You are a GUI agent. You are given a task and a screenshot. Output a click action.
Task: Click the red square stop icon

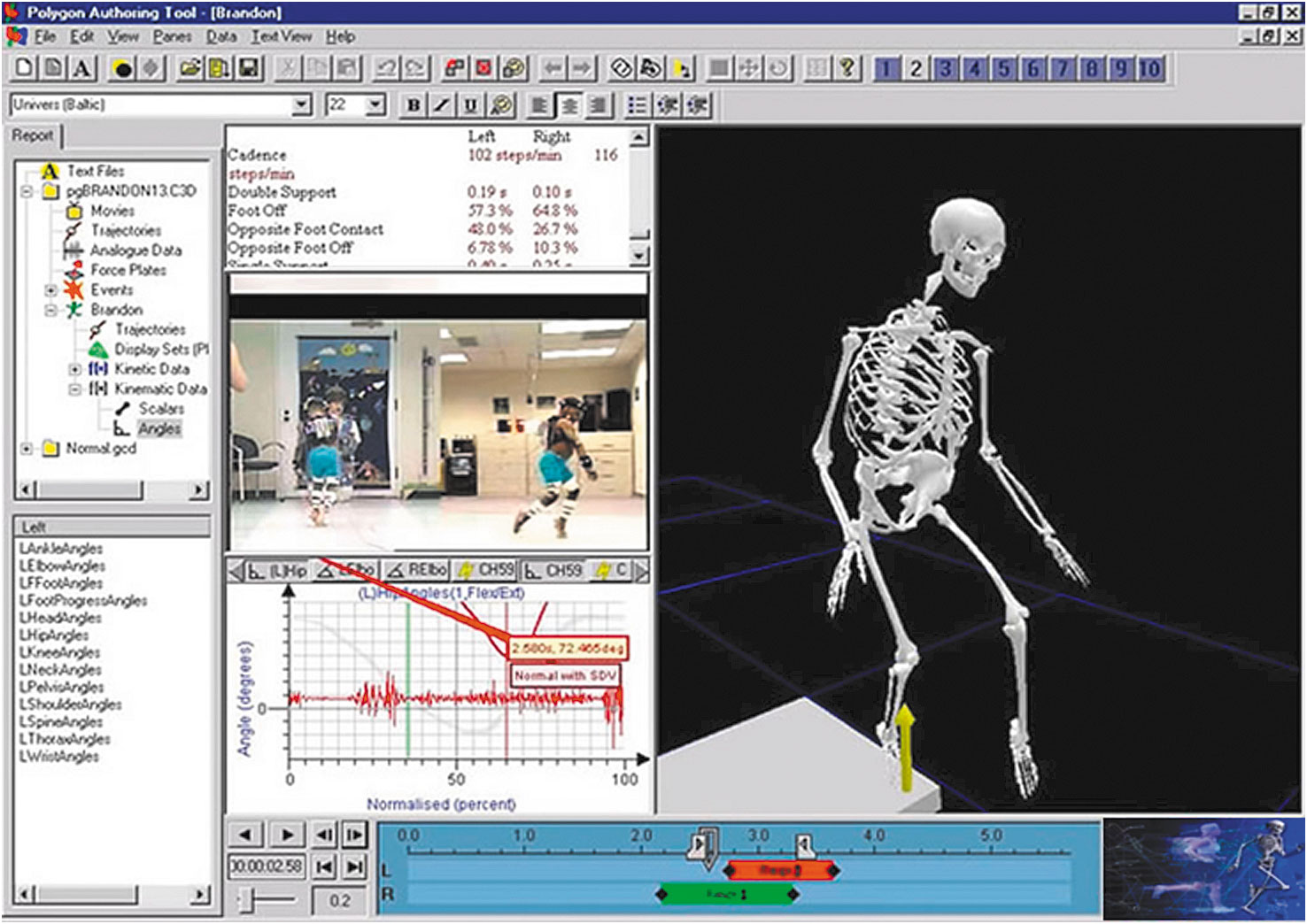[x=483, y=69]
